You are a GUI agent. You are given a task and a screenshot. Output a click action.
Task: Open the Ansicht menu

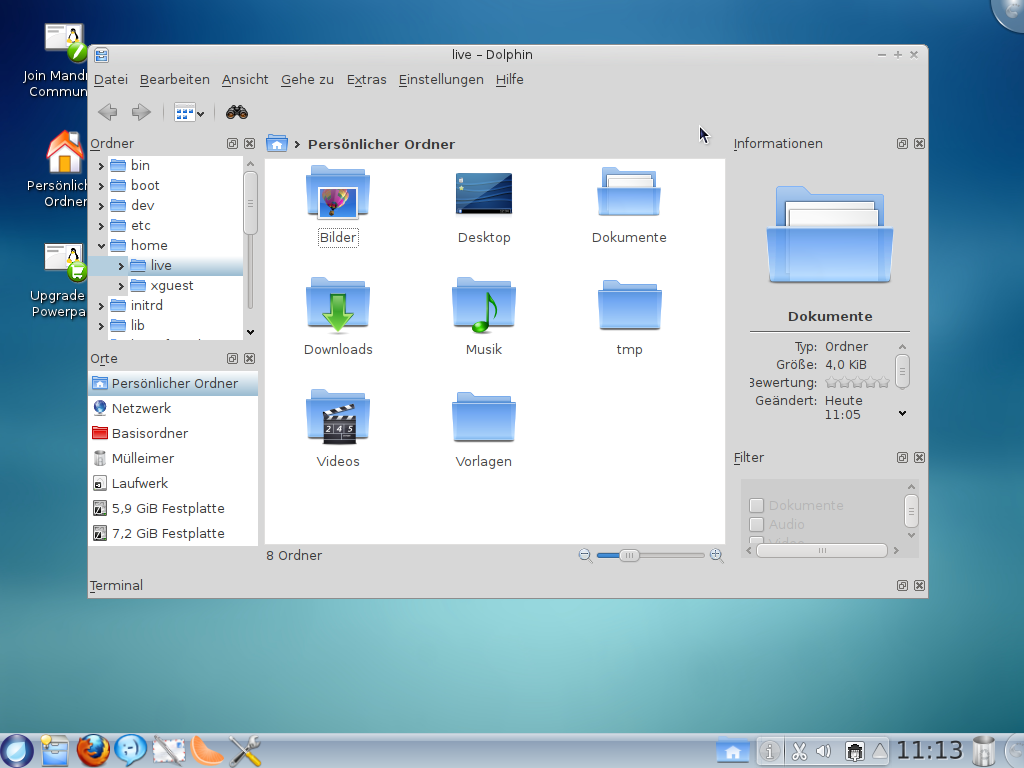[245, 80]
